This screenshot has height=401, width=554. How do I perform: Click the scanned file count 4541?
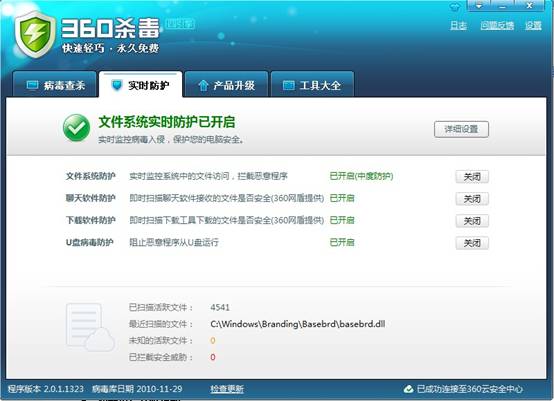click(x=220, y=307)
